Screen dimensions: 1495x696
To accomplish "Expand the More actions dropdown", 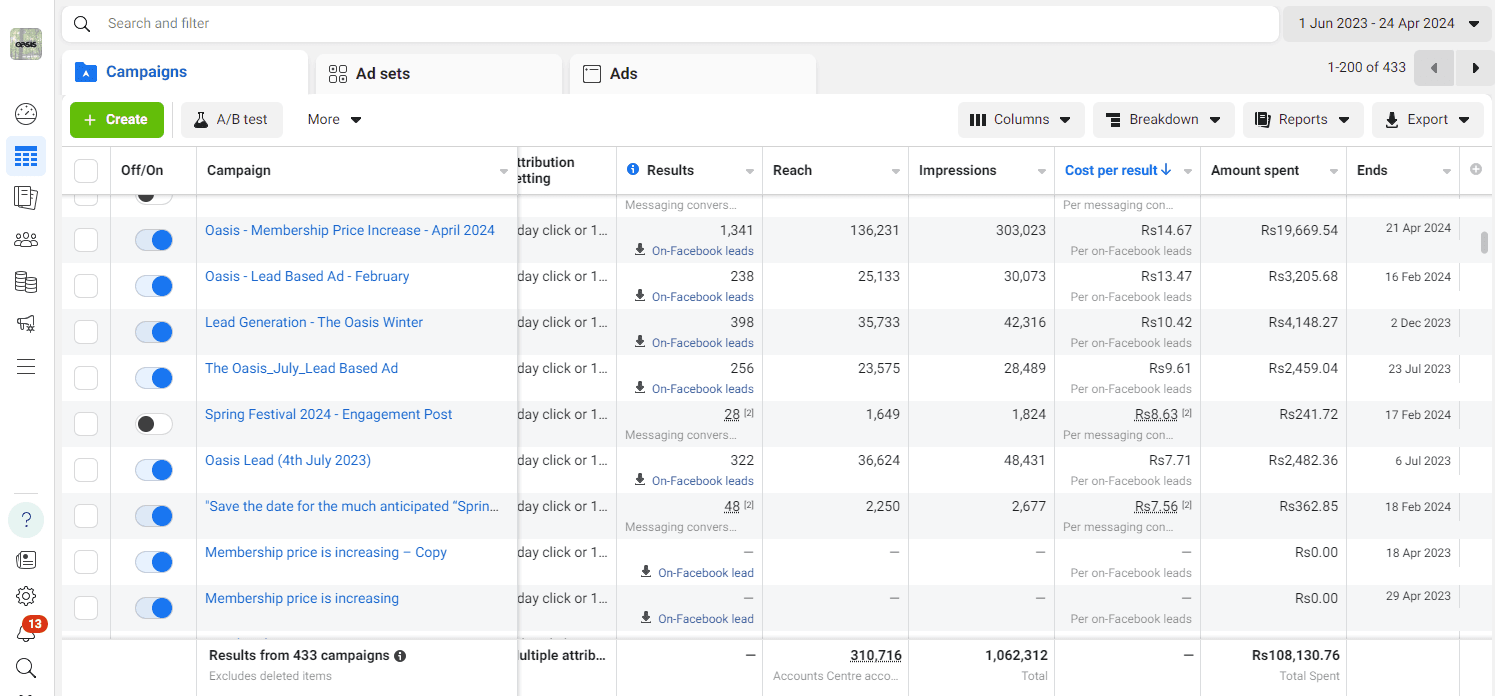I will [334, 119].
